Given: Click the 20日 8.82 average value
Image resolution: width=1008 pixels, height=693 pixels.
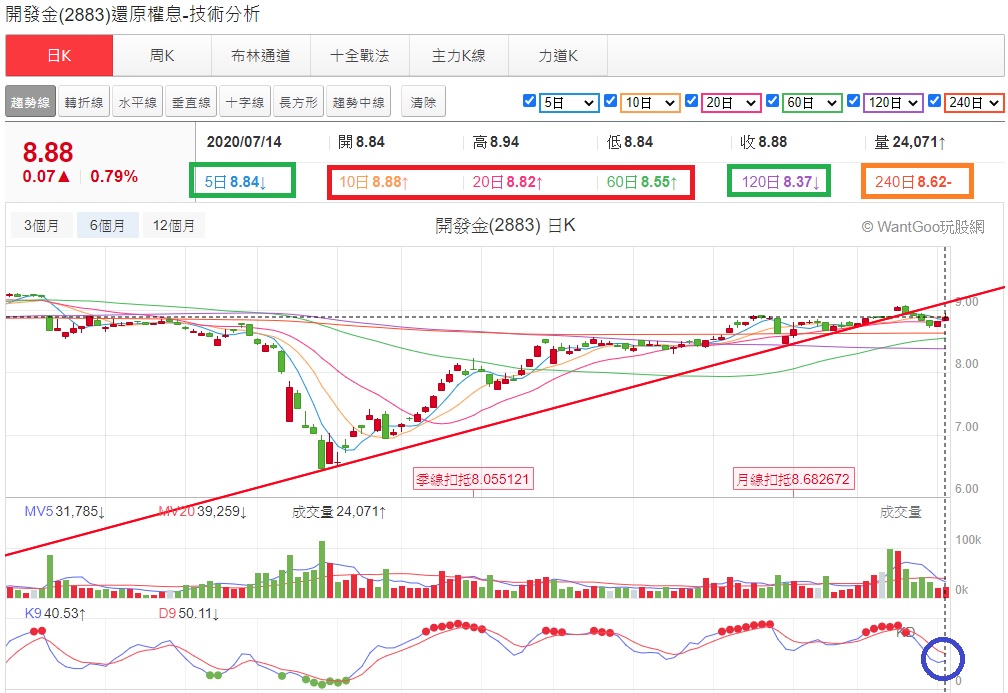Looking at the screenshot, I should click(x=508, y=182).
